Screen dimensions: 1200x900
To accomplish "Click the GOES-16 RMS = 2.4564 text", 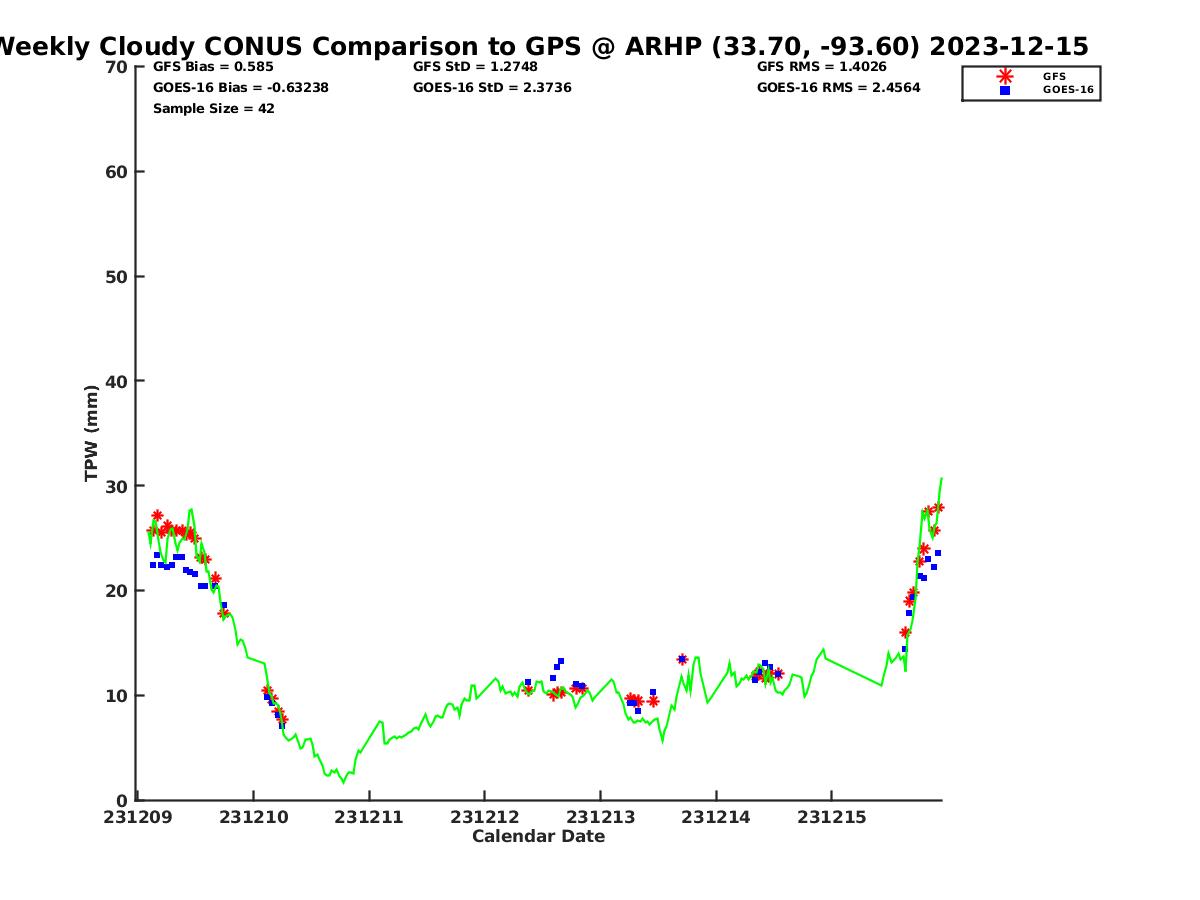I will click(x=838, y=88).
